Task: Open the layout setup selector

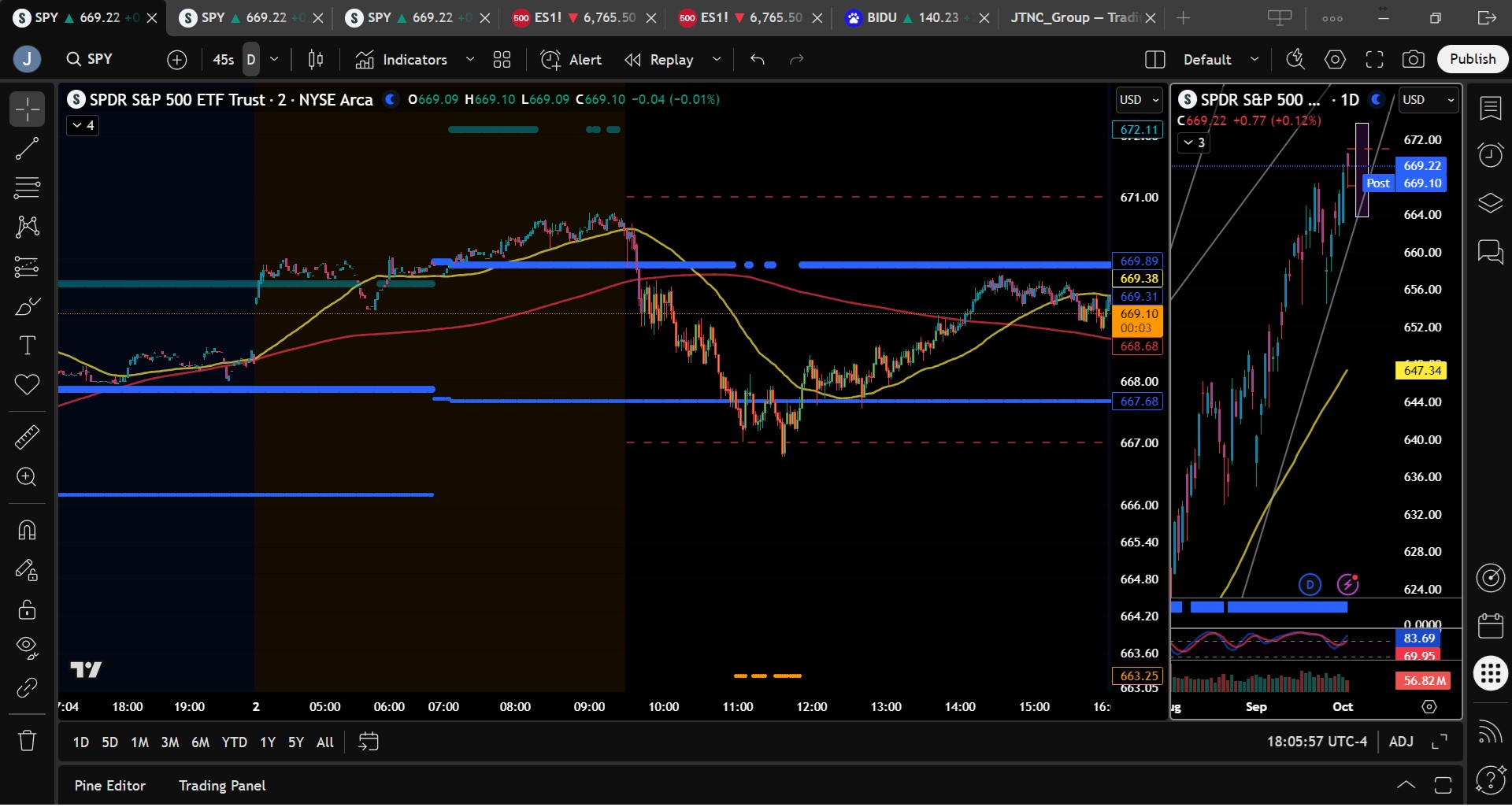Action: [x=1155, y=59]
